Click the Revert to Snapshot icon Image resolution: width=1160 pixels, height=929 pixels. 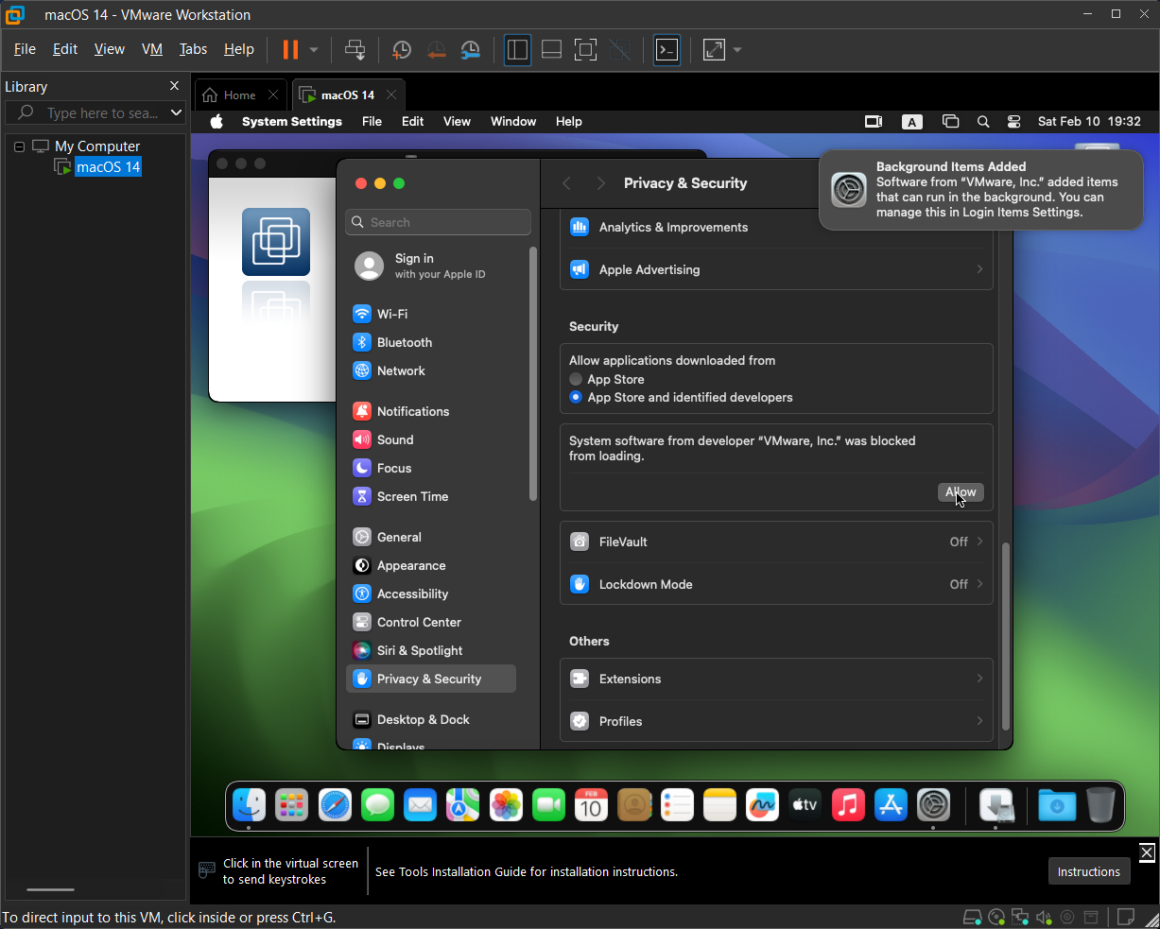(x=436, y=50)
